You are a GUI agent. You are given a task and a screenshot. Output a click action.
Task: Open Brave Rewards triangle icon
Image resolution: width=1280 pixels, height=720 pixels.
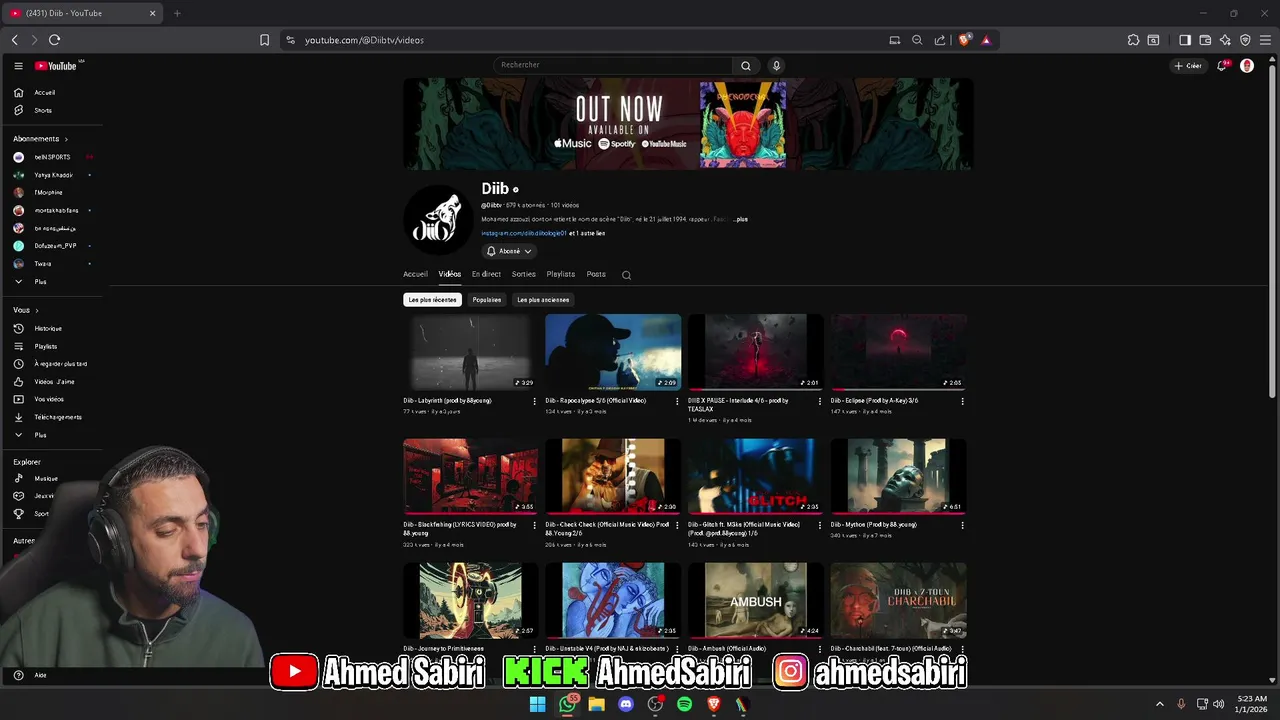point(986,40)
